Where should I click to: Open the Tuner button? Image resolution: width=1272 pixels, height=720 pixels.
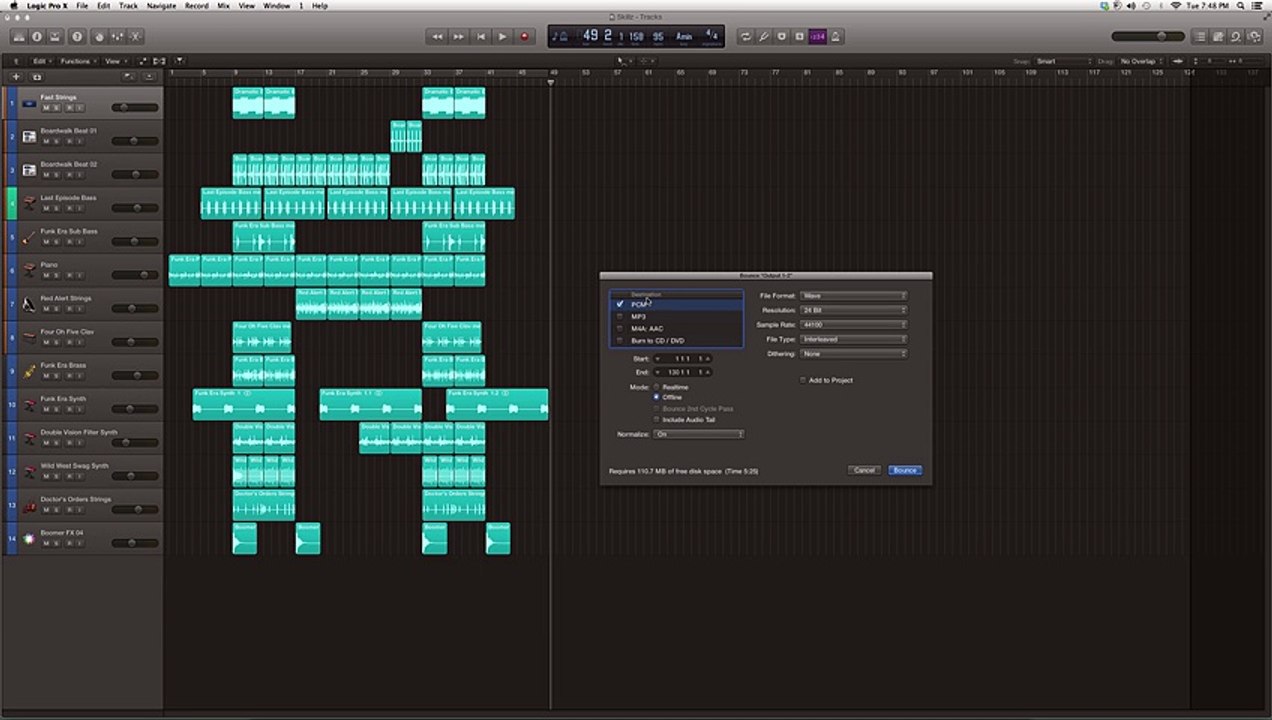click(764, 37)
